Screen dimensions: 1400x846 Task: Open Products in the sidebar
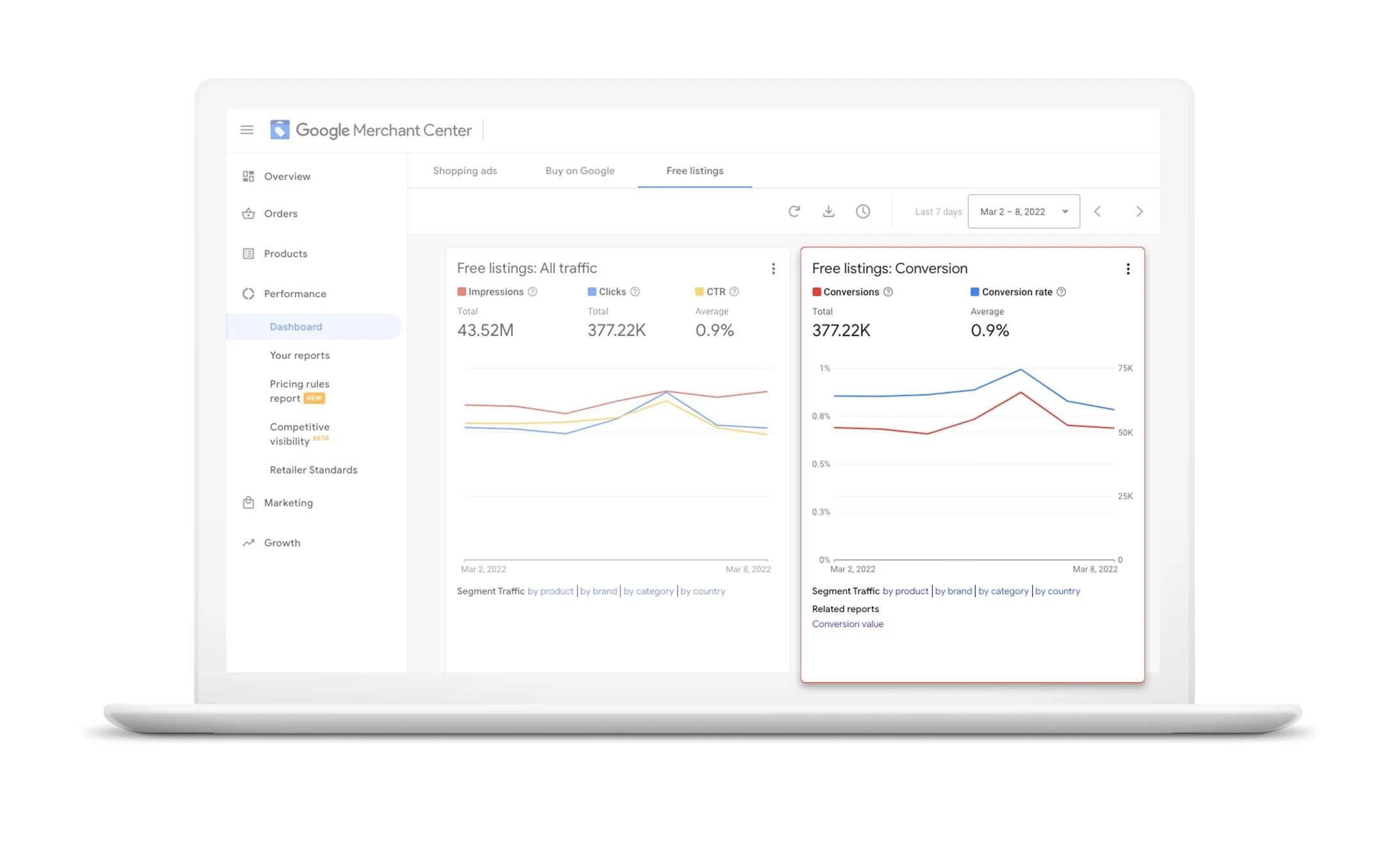click(x=285, y=254)
